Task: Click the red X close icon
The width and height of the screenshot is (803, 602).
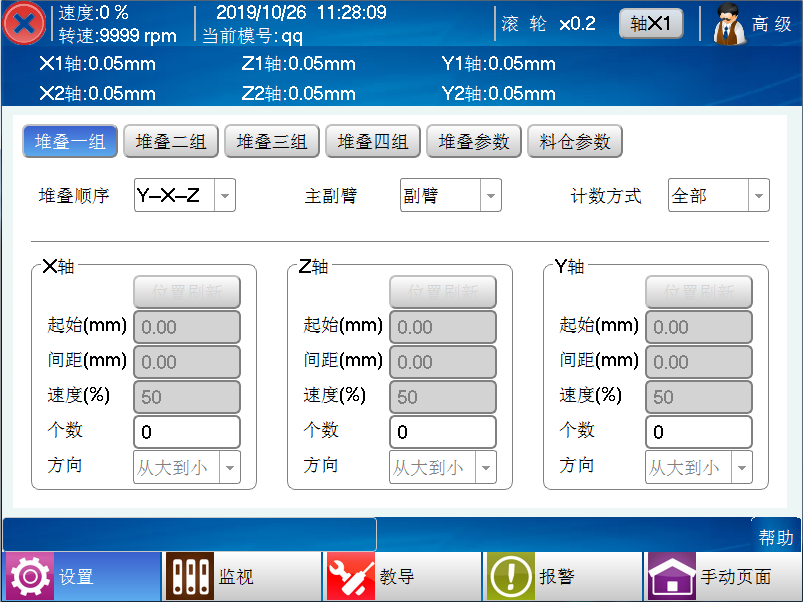Action: [x=23, y=24]
